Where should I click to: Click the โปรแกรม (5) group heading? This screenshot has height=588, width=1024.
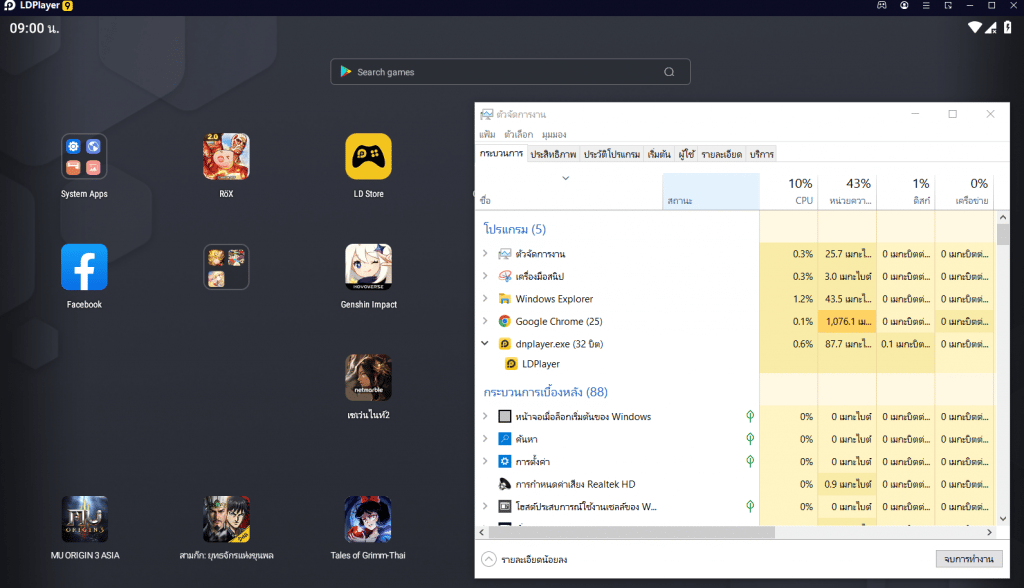515,229
